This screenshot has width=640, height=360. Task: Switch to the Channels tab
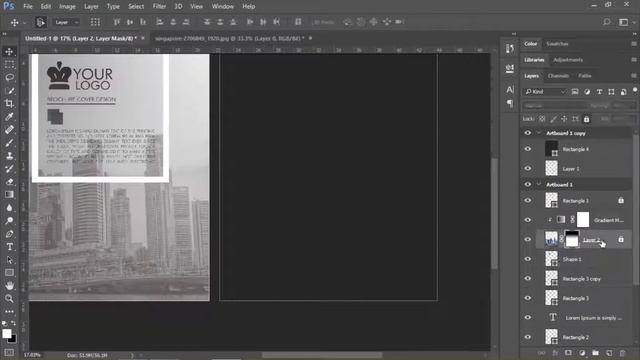pos(558,76)
